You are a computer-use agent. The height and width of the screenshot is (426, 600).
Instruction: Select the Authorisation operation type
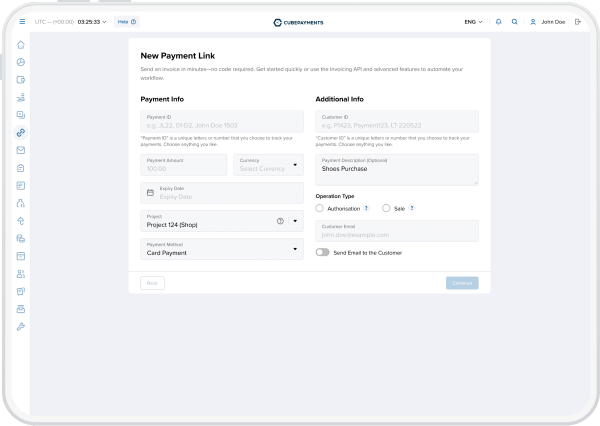point(320,209)
